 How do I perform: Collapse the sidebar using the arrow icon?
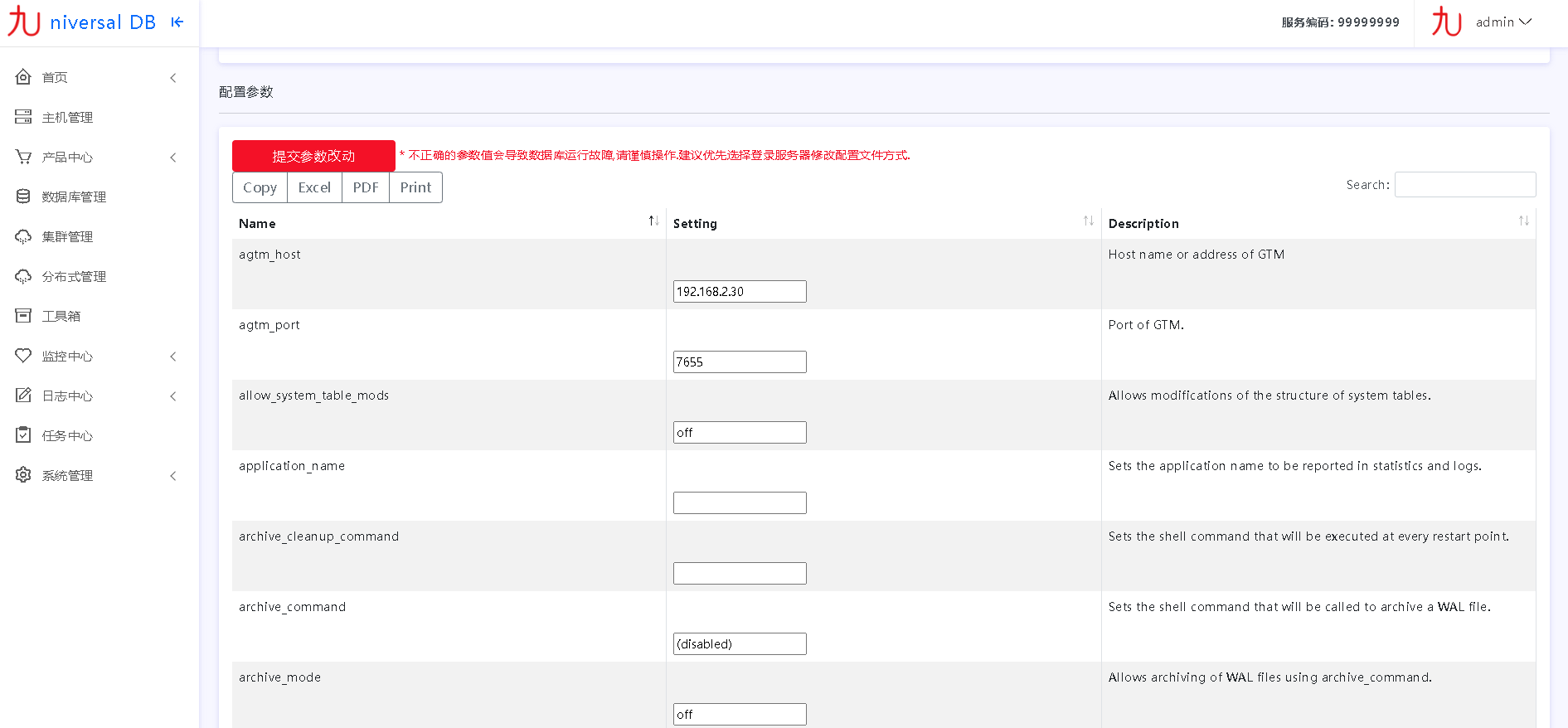177,22
